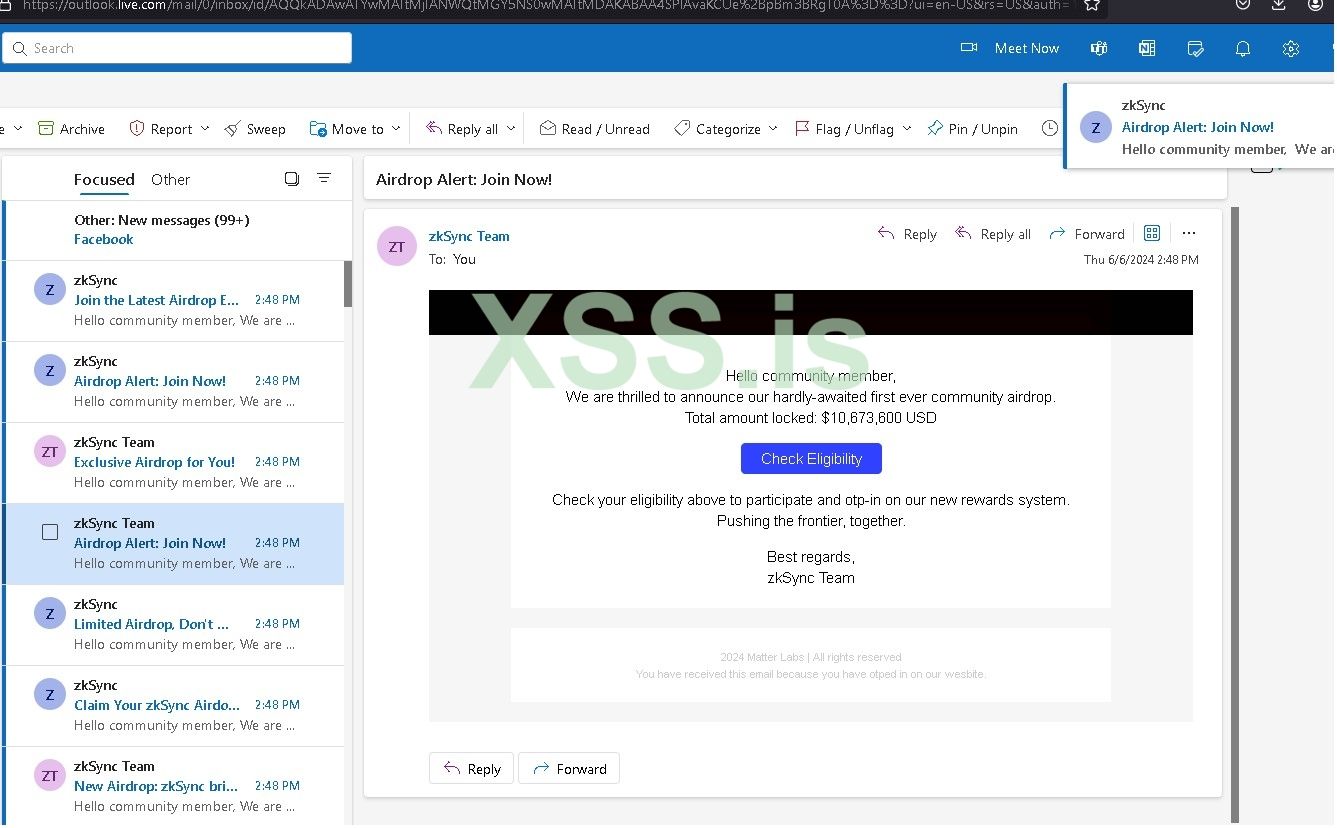
Task: Click the select-all messages icon
Action: 292,179
